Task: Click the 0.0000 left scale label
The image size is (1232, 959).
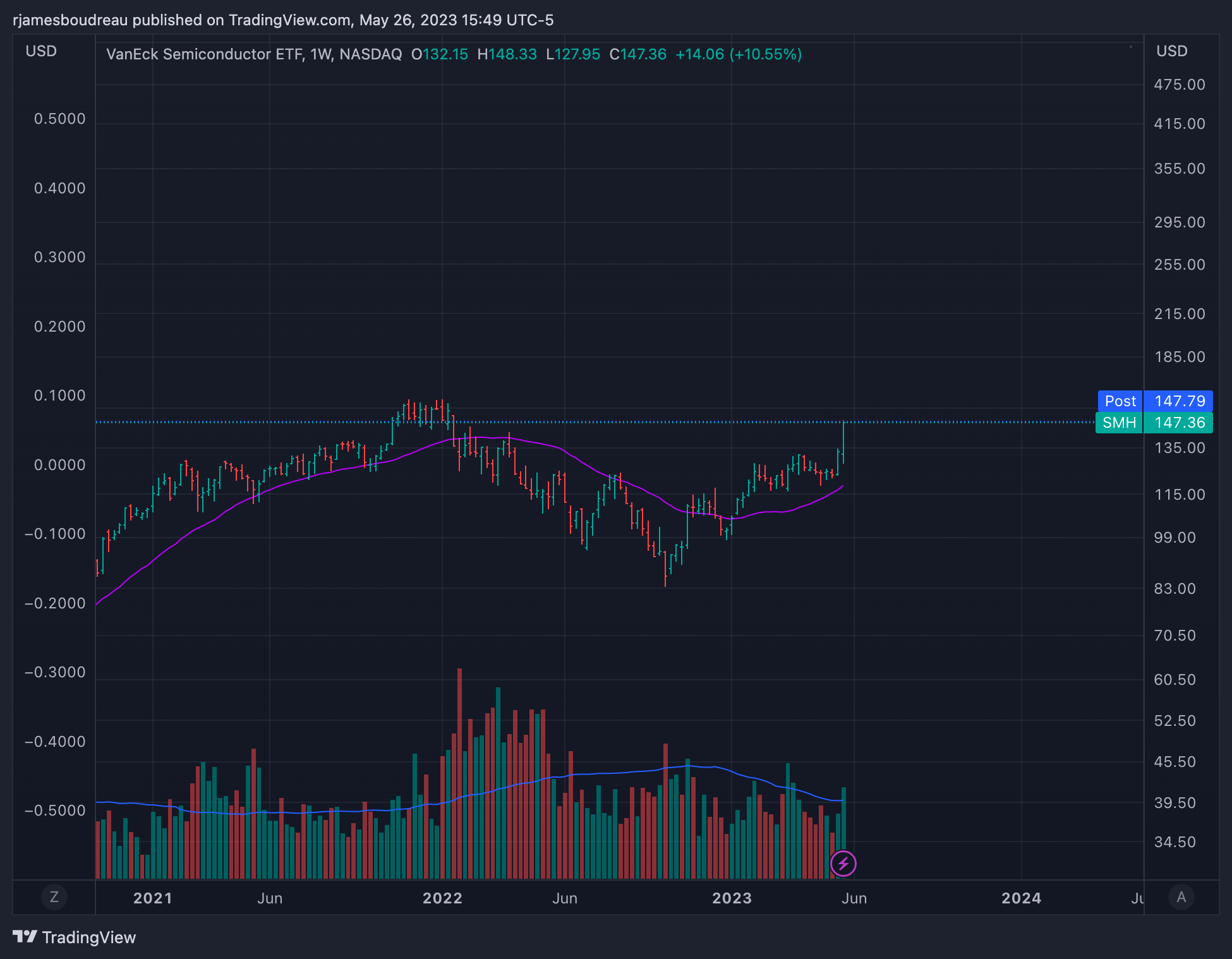Action: point(59,465)
